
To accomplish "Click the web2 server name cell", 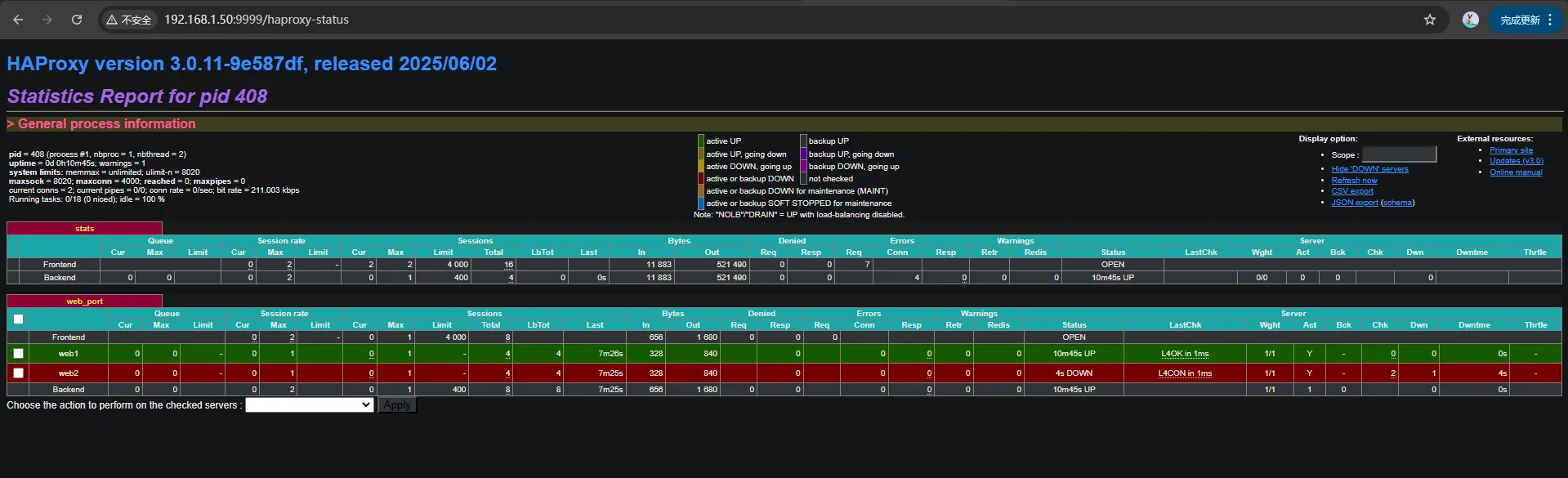I will (x=69, y=373).
